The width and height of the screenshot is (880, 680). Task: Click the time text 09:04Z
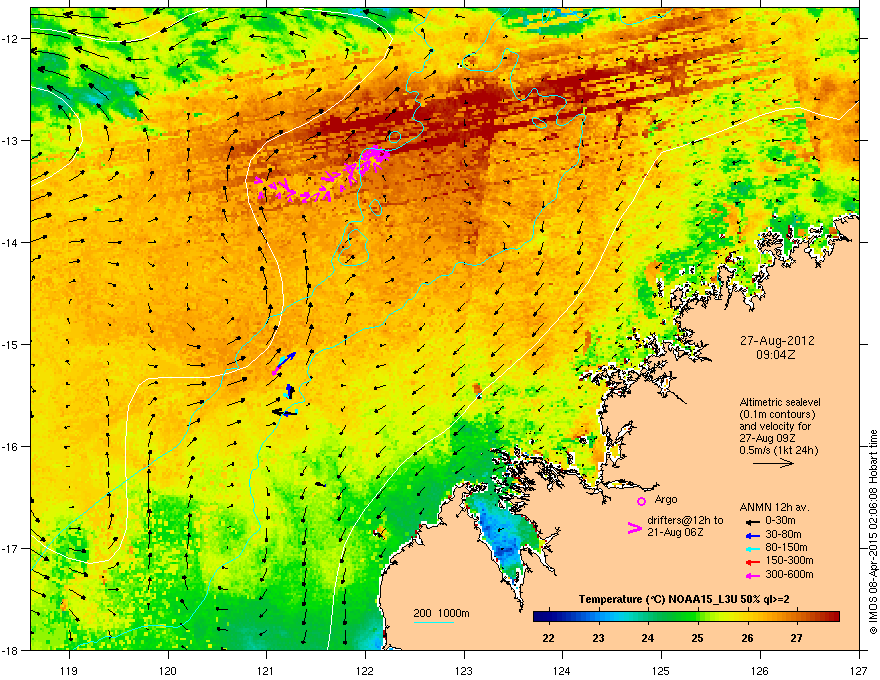pos(775,355)
